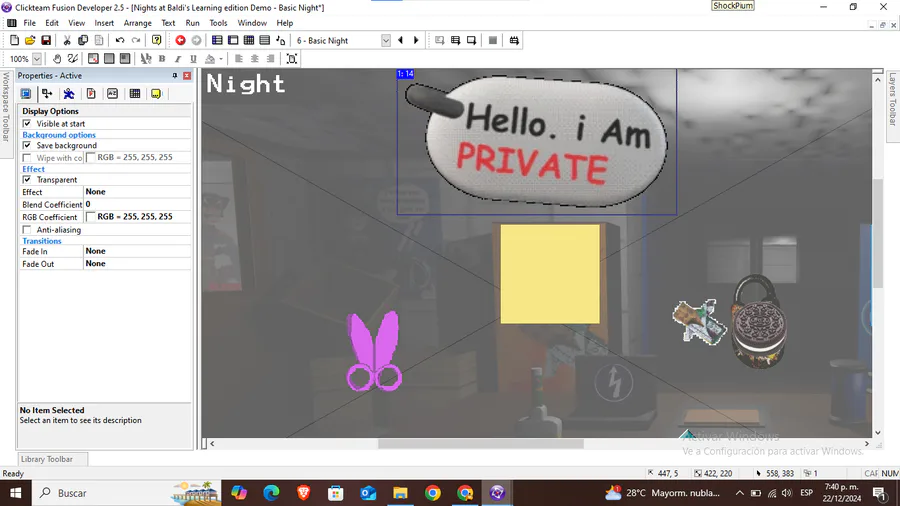Open the Event Editor grid icon
This screenshot has height=506, width=900.
point(249,40)
